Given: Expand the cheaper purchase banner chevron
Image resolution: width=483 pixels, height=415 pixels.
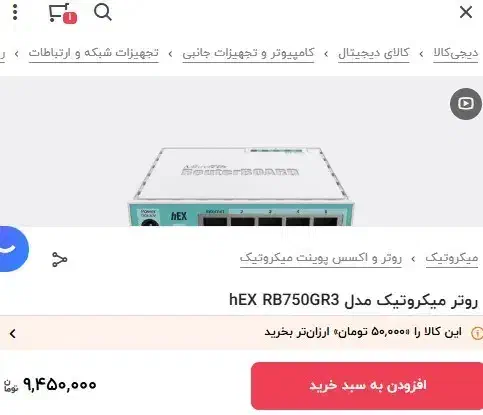Looking at the screenshot, I should pyautogui.click(x=13, y=333).
